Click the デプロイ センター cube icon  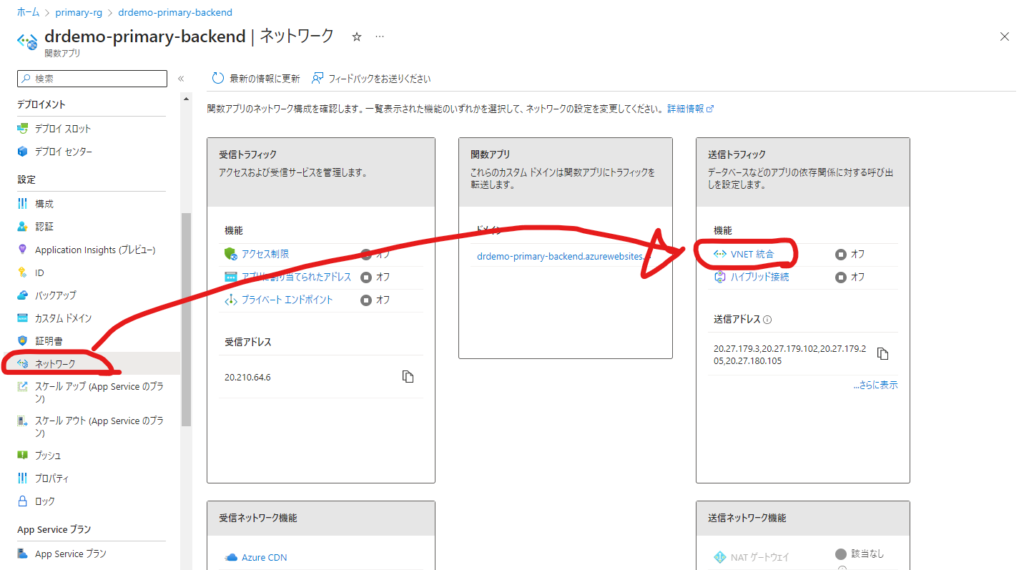pyautogui.click(x=23, y=151)
